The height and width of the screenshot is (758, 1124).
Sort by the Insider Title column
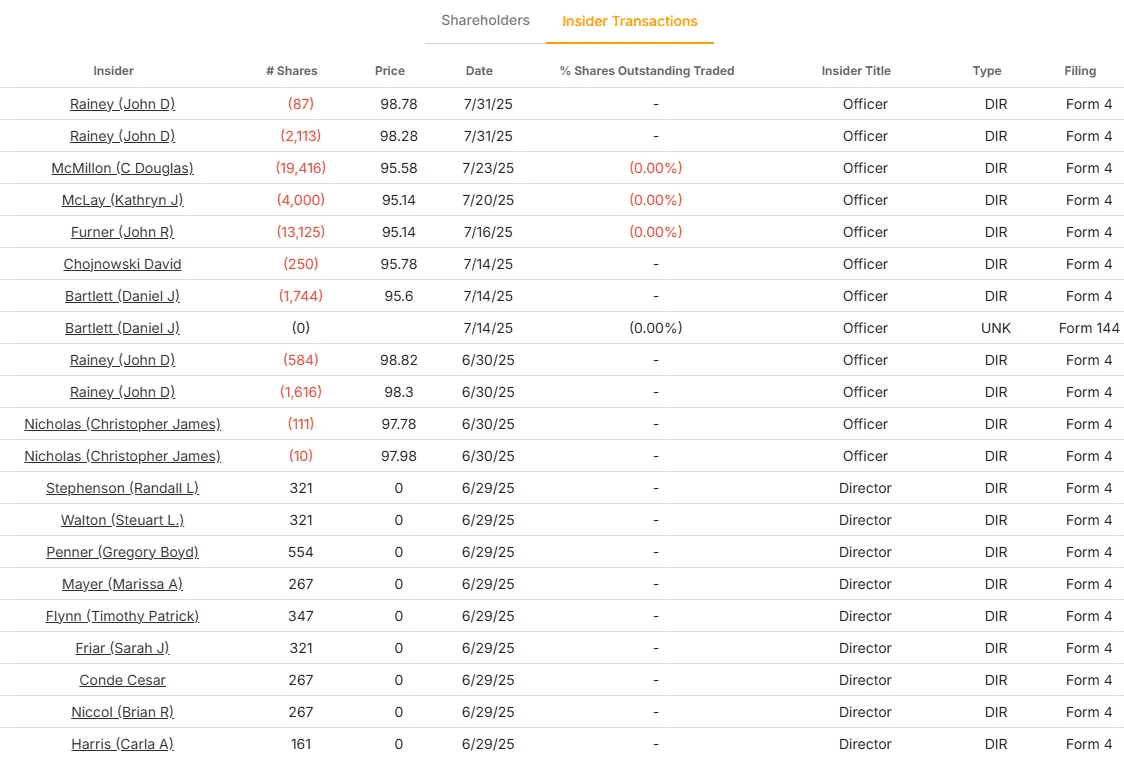[856, 71]
